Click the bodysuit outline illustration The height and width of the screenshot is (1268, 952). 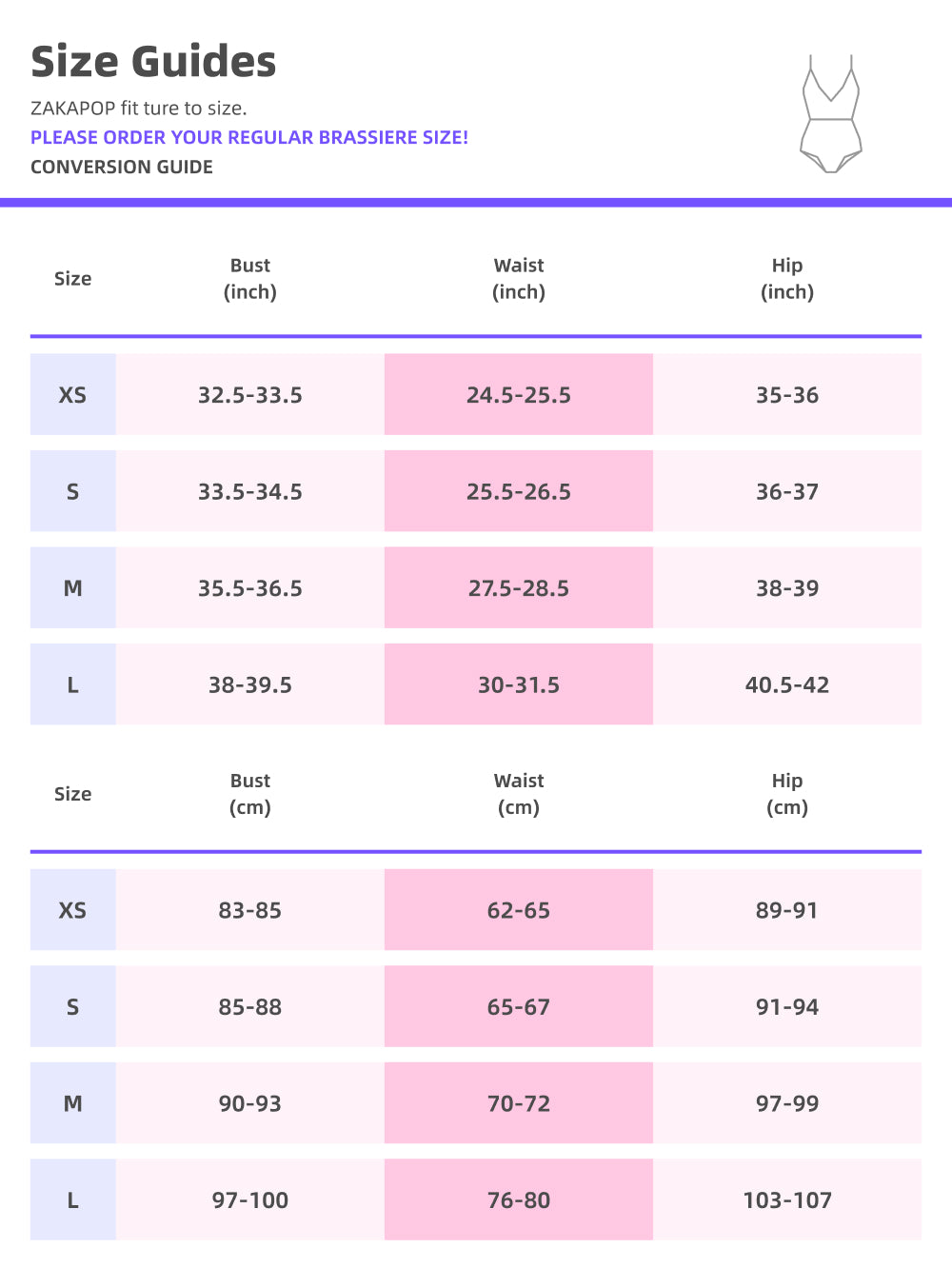(831, 114)
